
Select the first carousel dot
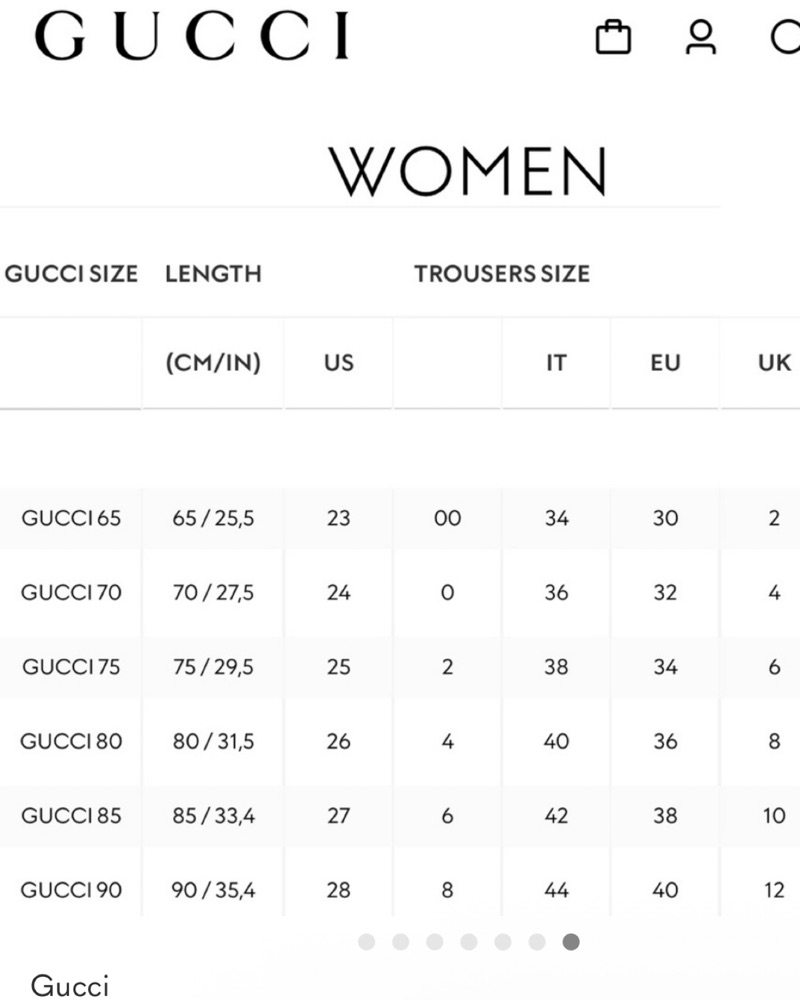click(x=367, y=942)
